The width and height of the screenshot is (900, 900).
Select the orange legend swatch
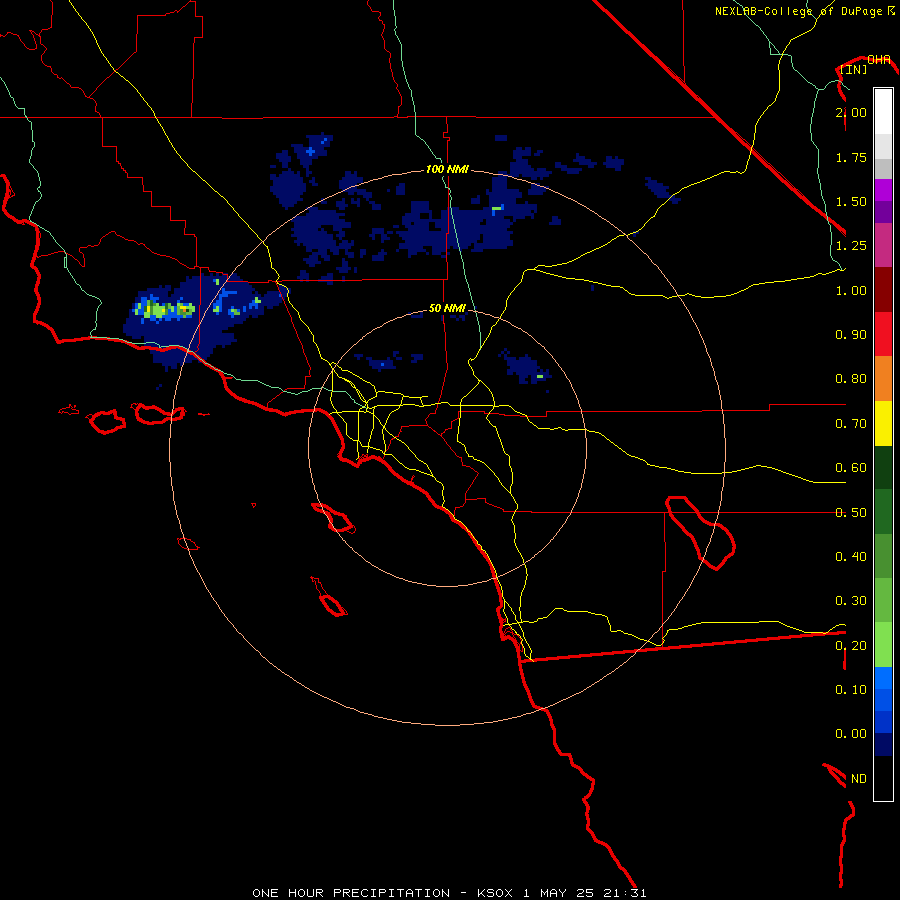pyautogui.click(x=883, y=379)
